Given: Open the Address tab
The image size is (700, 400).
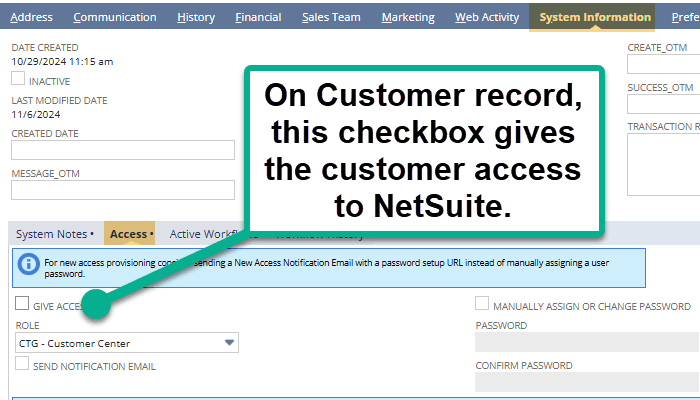Looking at the screenshot, I should 31,17.
